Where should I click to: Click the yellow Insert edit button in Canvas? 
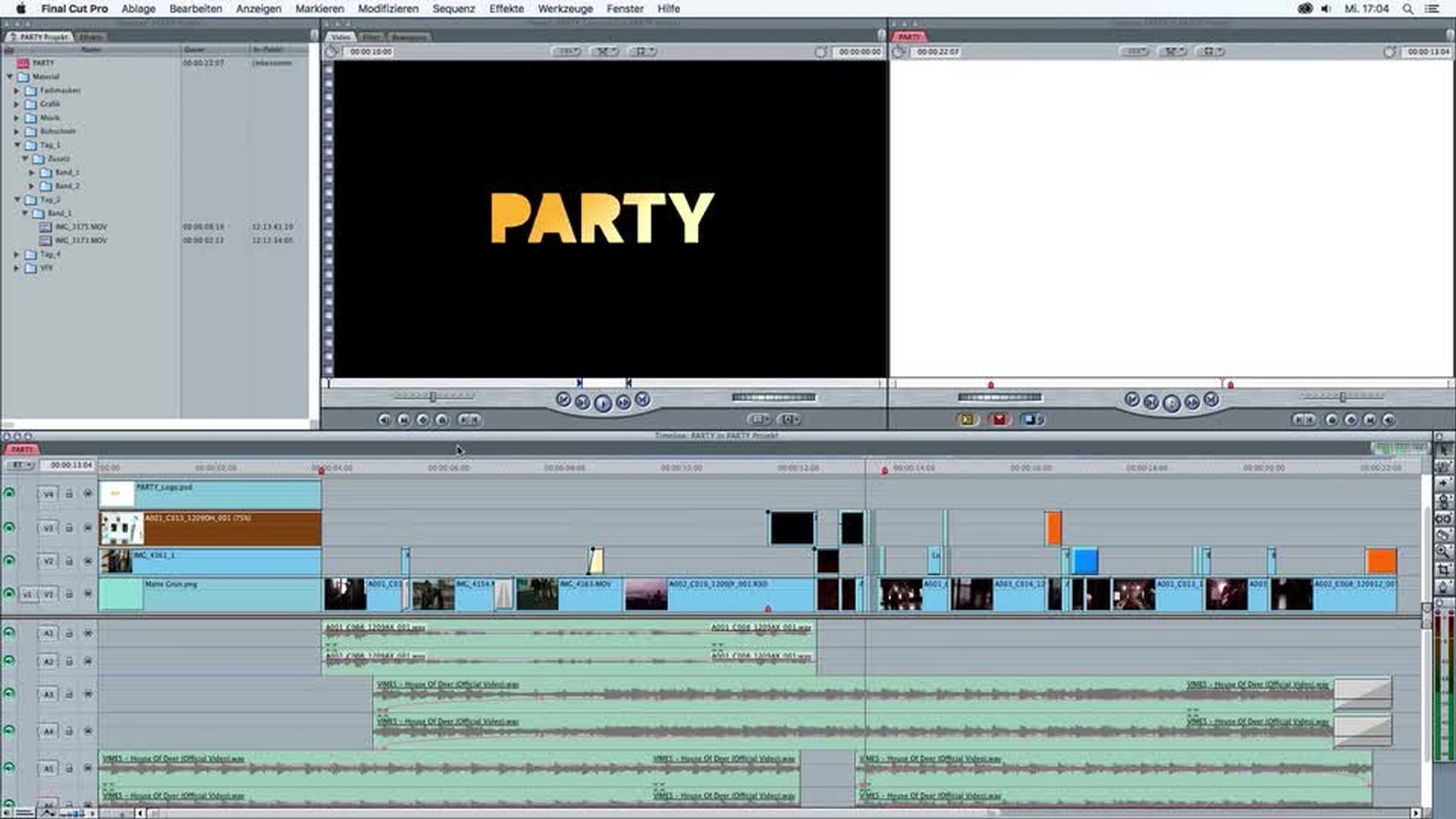pyautogui.click(x=966, y=419)
